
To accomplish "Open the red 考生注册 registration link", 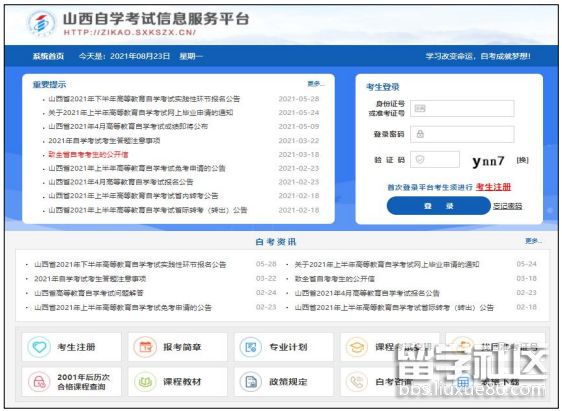I will pos(493,187).
